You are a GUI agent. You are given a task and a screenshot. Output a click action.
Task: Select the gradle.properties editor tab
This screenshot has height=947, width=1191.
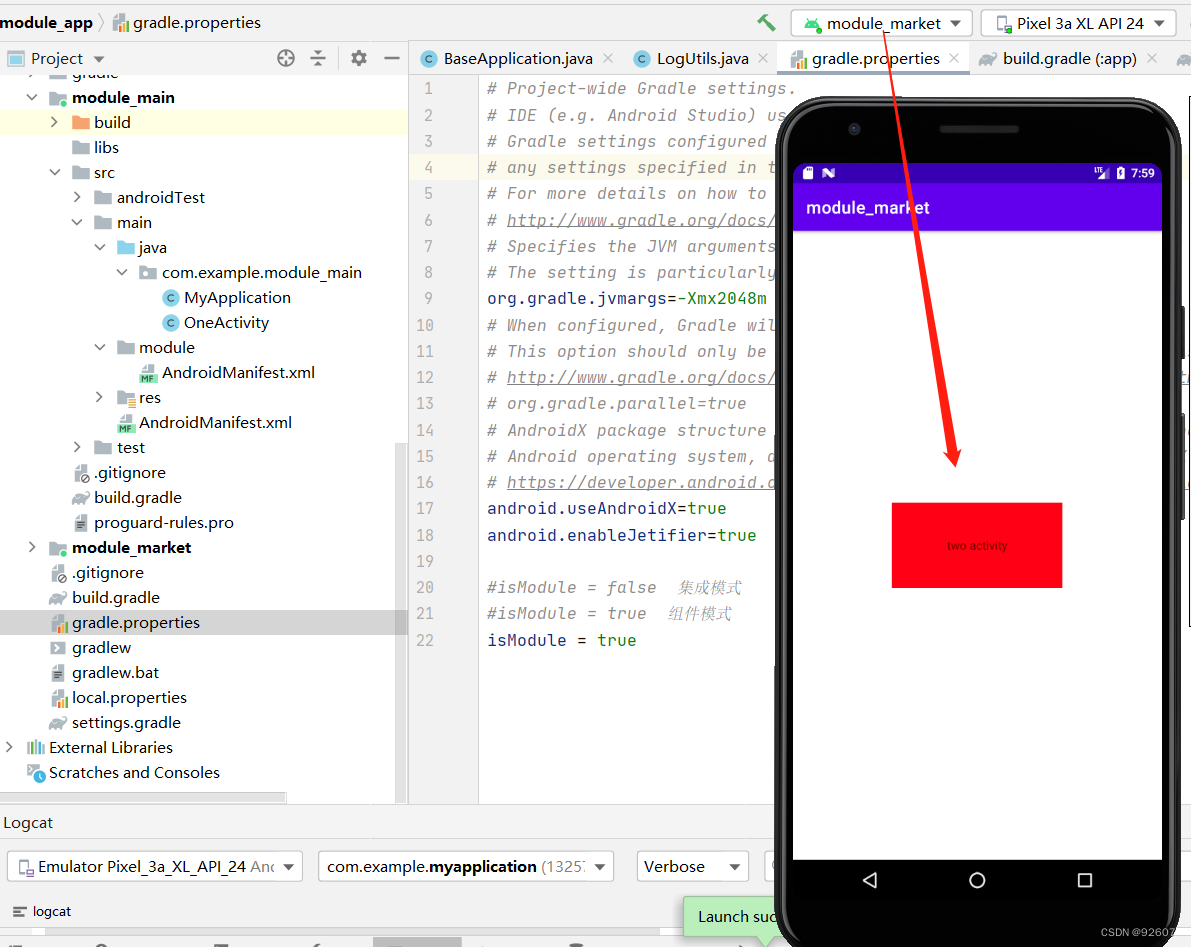[x=875, y=58]
